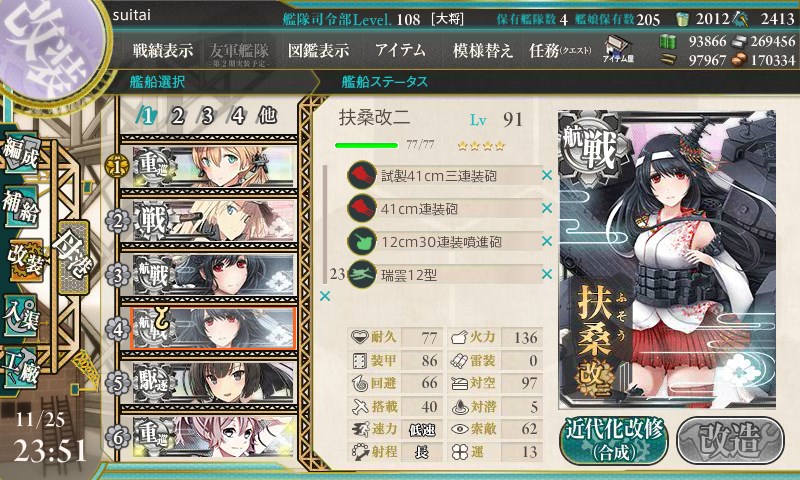Remove all equipment with the left X
800x480 pixels.
[x=324, y=296]
